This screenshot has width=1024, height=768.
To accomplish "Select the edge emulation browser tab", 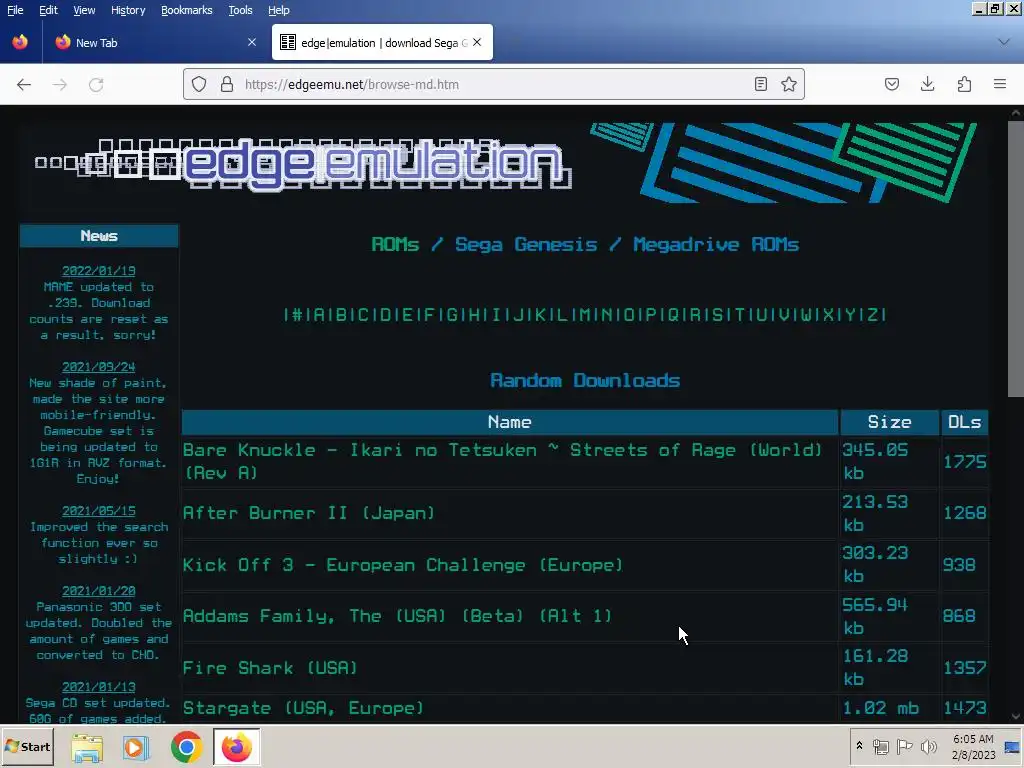I will click(382, 42).
